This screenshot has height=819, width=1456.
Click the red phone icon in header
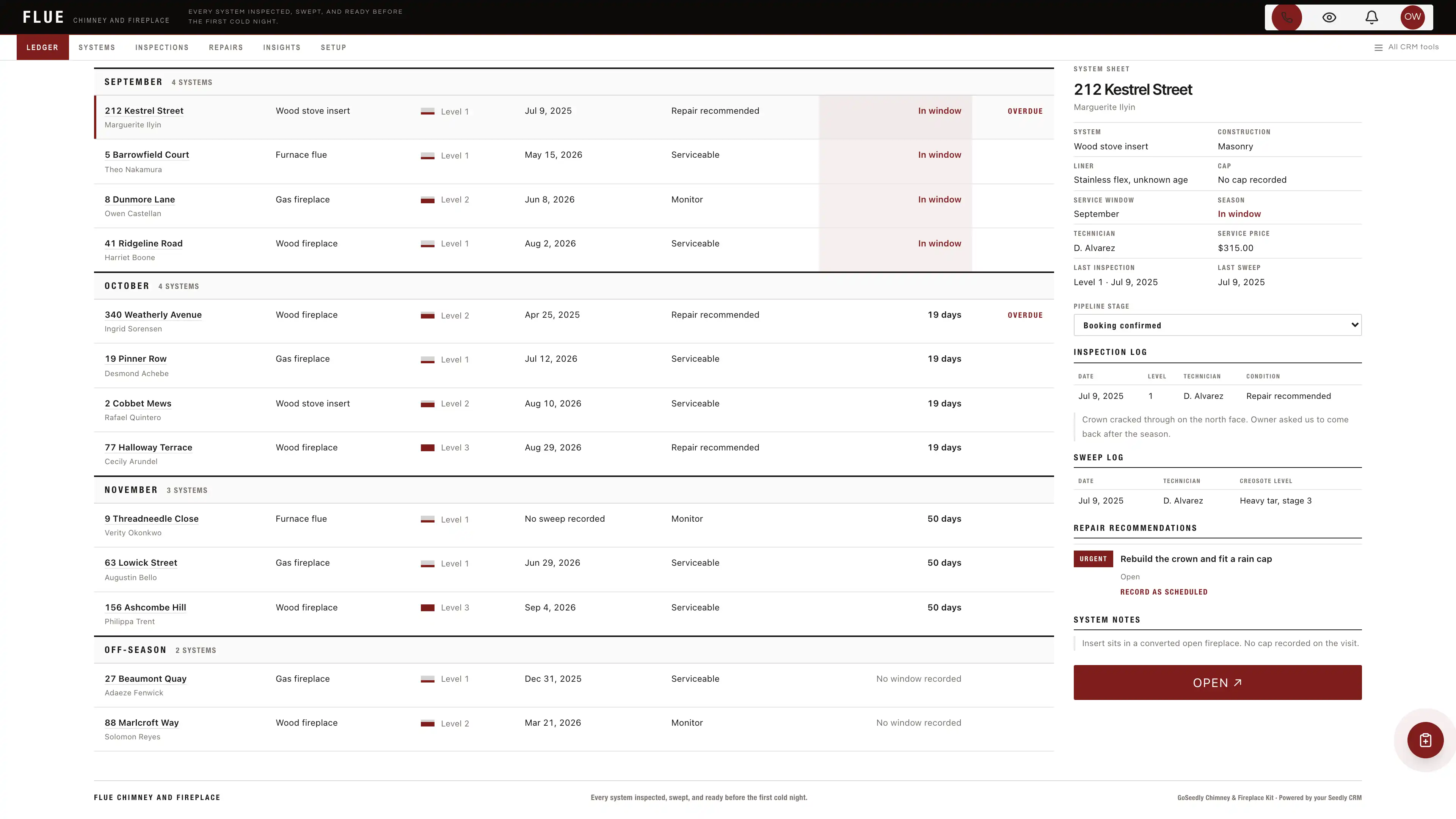pos(1287,17)
